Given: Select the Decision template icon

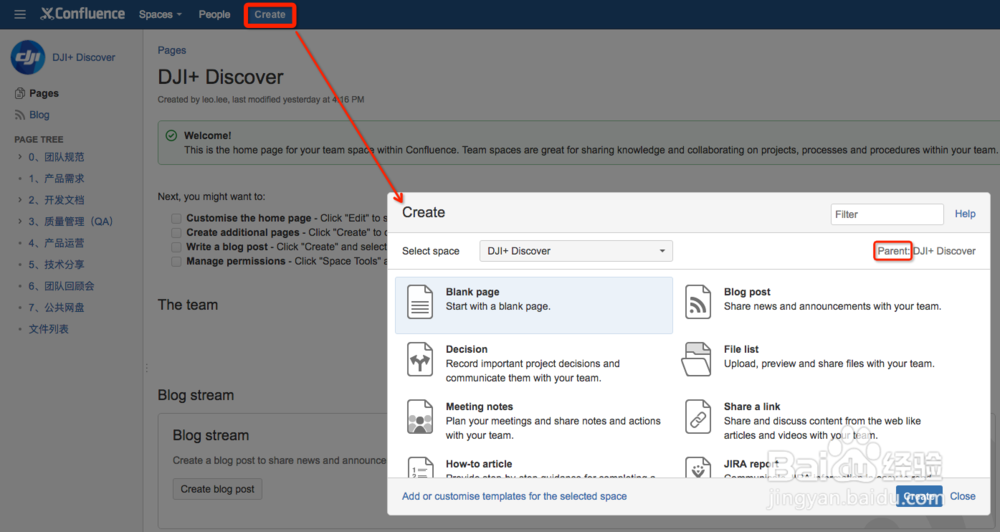Looking at the screenshot, I should (420, 359).
